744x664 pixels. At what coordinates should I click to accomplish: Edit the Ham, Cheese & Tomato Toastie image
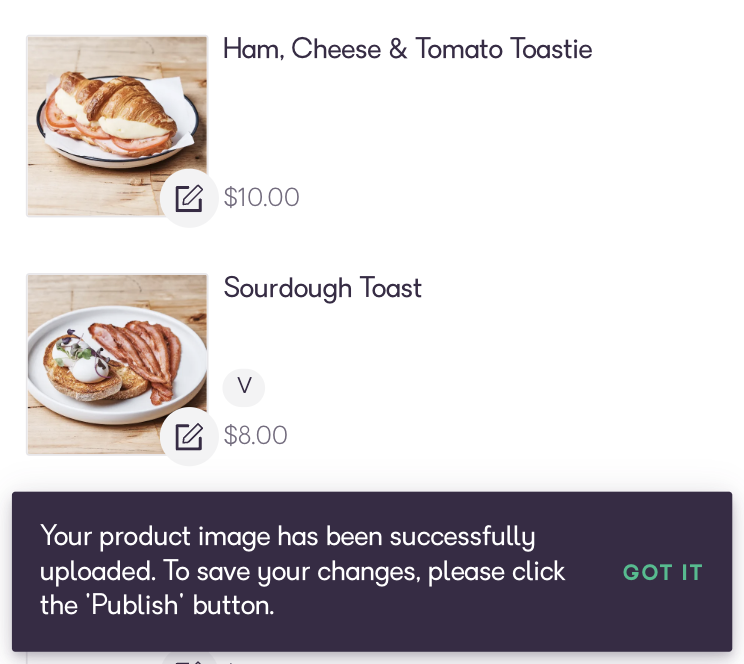(189, 198)
